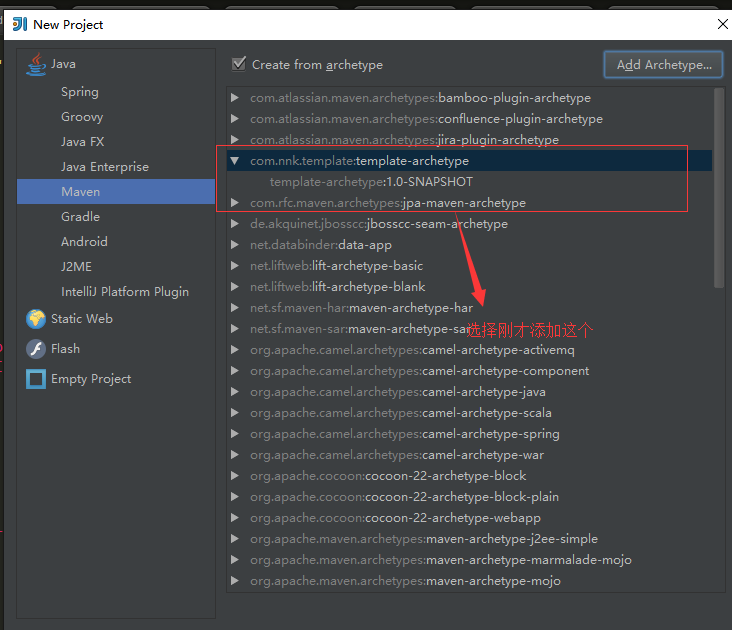The width and height of the screenshot is (732, 630).
Task: Collapse com.nnk.template:template-archetype node
Action: click(x=235, y=161)
